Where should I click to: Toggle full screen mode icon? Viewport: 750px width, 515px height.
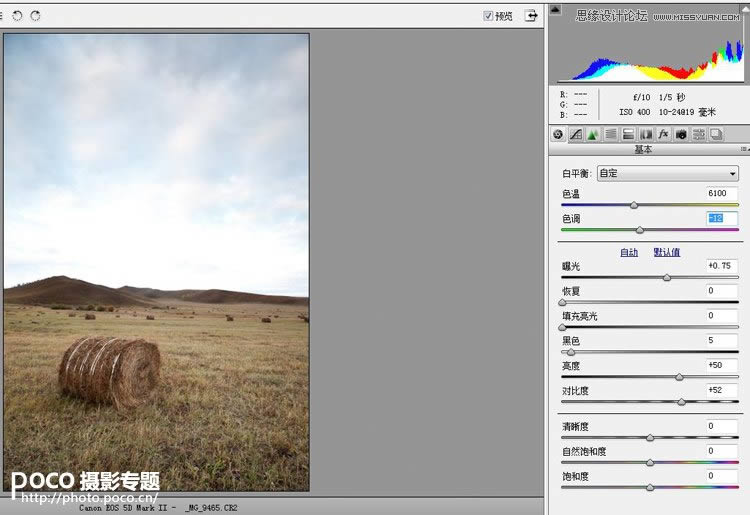click(x=531, y=16)
